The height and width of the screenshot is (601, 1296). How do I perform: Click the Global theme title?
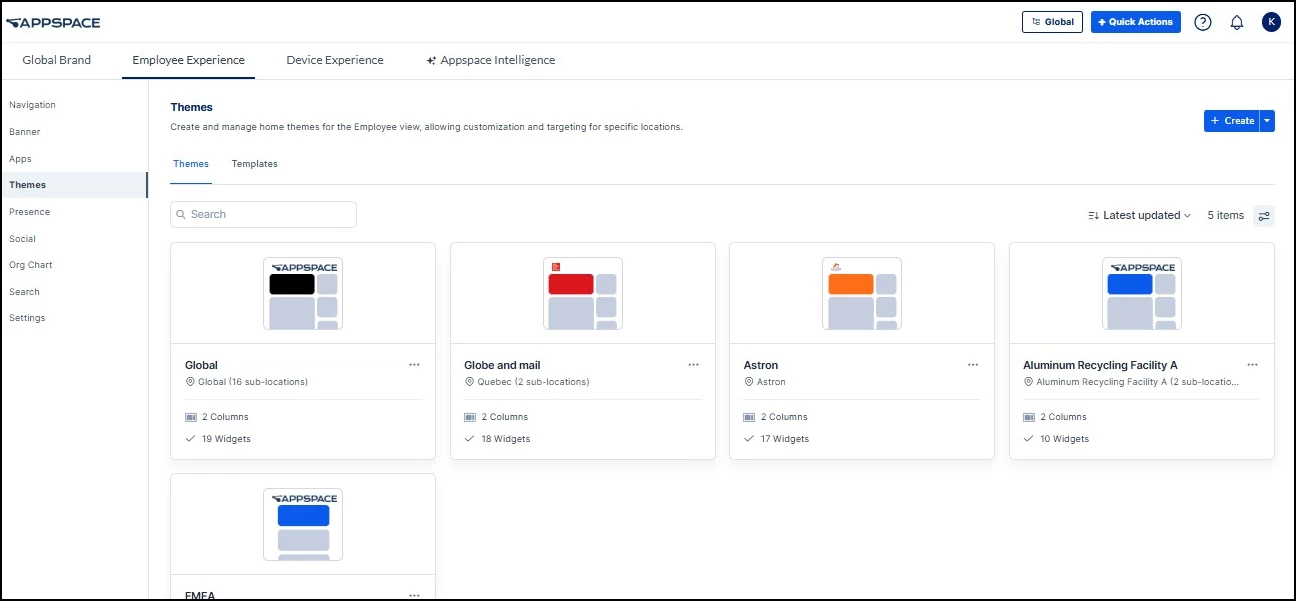tap(201, 365)
